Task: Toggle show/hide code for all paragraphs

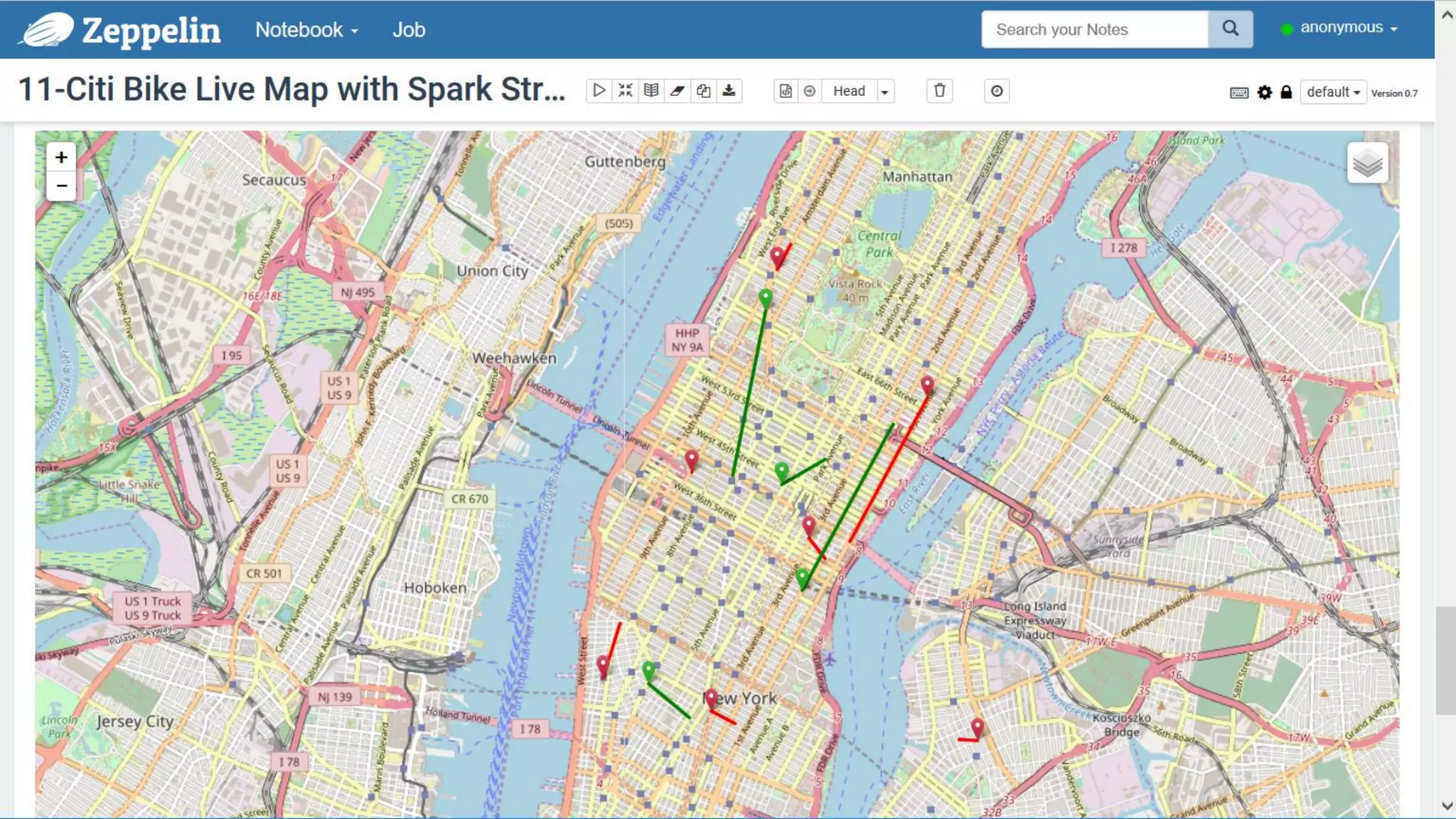Action: (625, 91)
